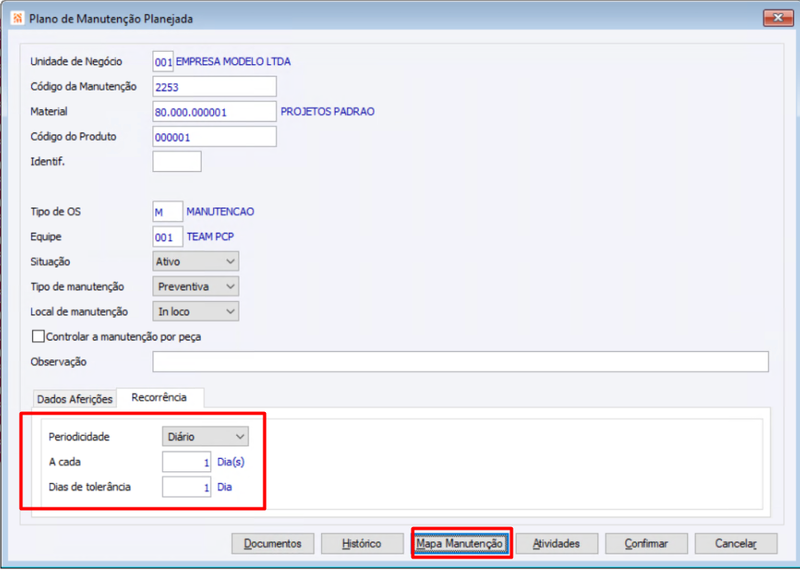Click the Observação text field
This screenshot has height=570, width=800.
(460, 362)
